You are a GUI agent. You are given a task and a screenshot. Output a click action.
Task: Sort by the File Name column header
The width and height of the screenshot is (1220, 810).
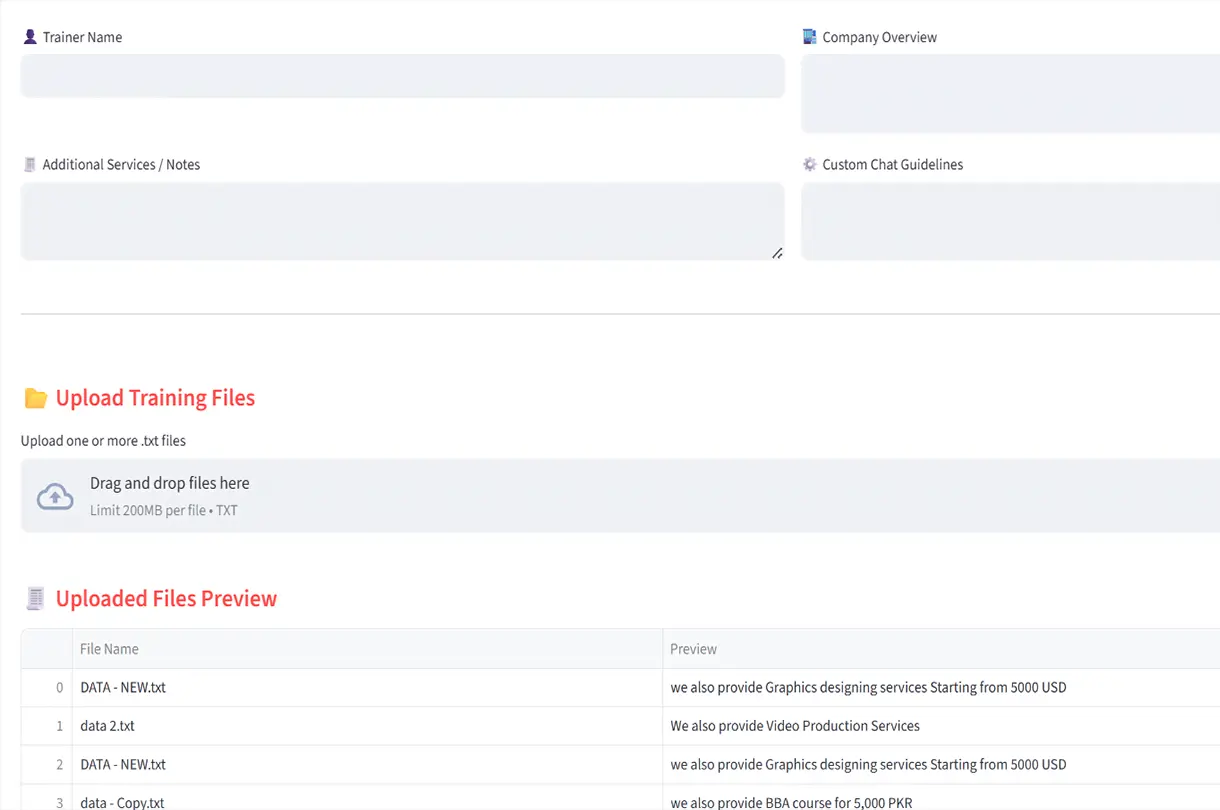110,649
